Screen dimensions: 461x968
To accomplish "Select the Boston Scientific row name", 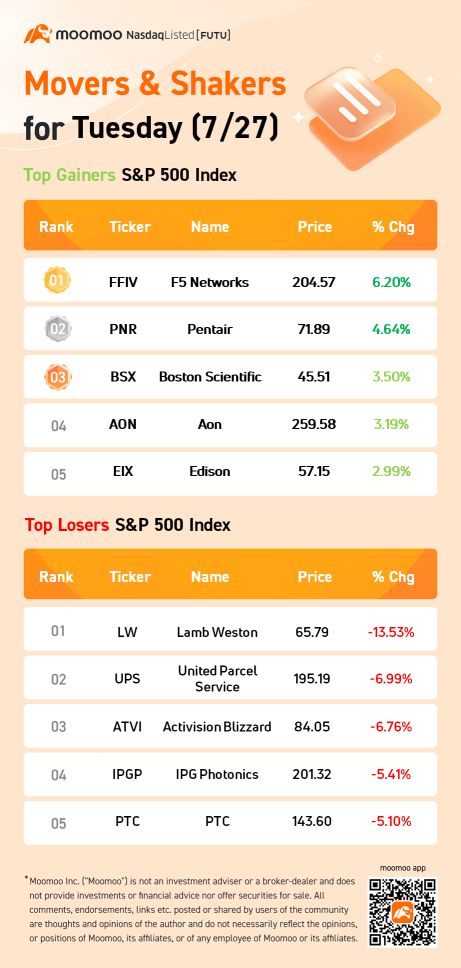I will pyautogui.click(x=210, y=377).
